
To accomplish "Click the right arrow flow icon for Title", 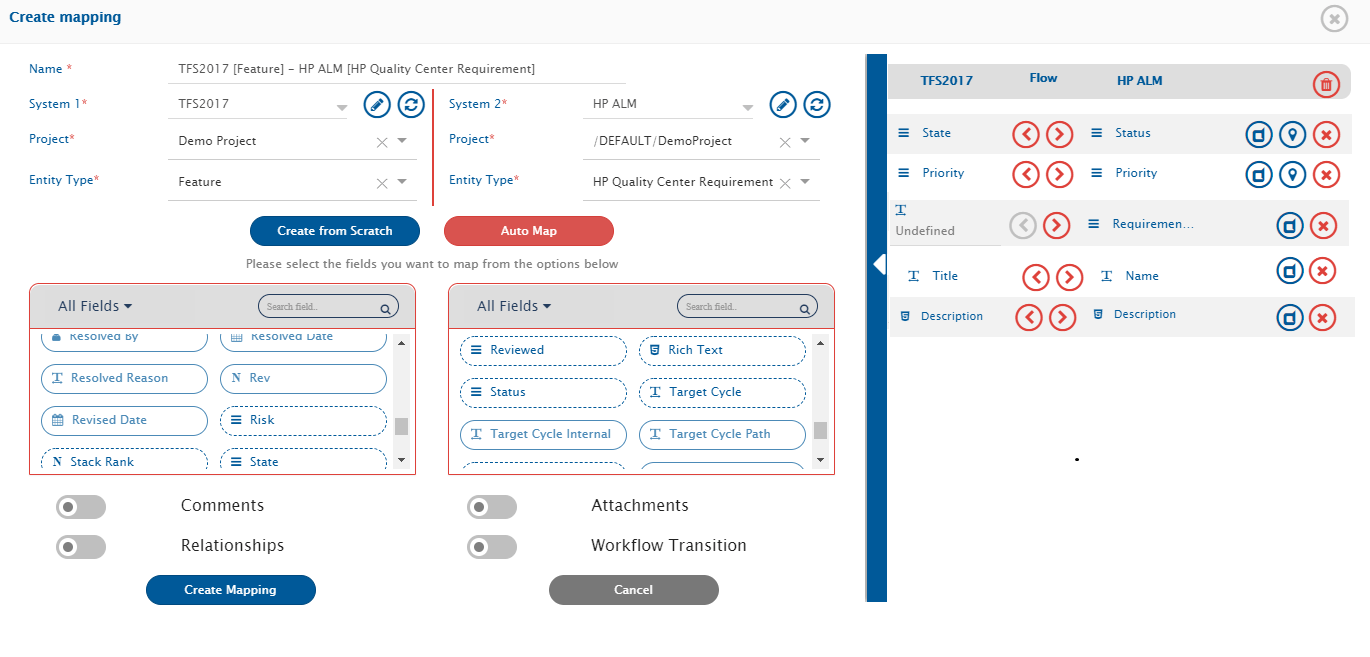I will pos(1069,277).
